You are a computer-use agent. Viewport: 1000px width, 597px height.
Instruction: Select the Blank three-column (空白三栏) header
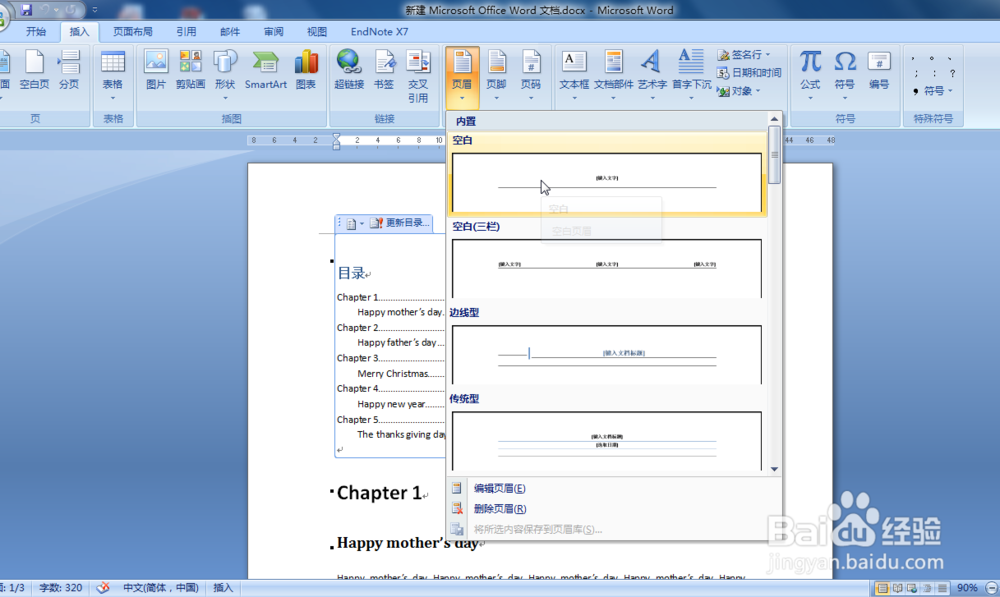point(607,260)
